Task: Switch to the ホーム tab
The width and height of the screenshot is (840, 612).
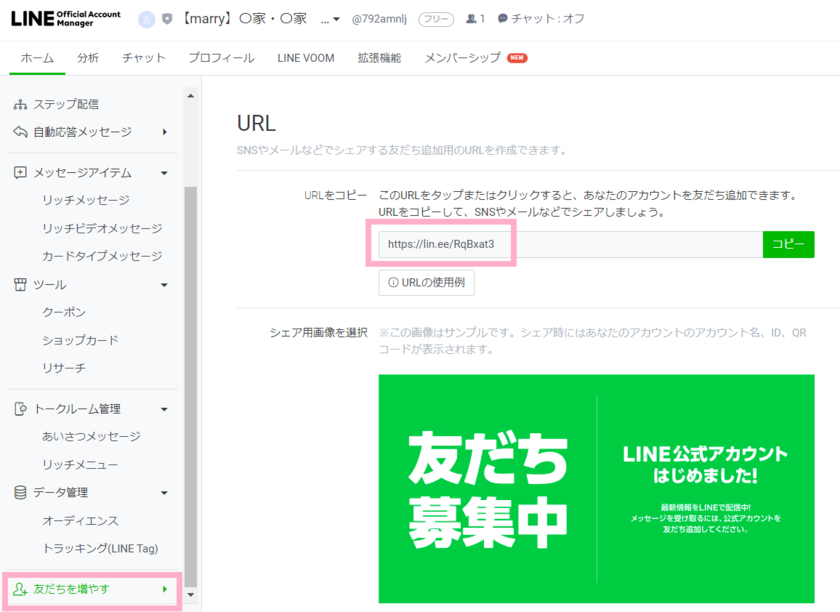Action: [38, 58]
